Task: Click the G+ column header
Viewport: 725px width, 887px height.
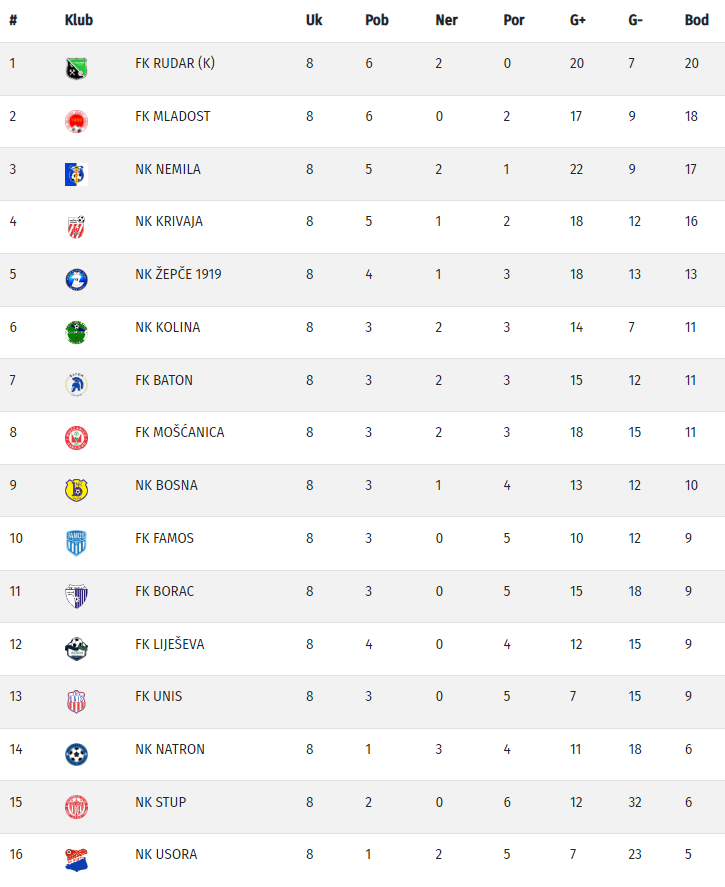Action: pos(577,20)
